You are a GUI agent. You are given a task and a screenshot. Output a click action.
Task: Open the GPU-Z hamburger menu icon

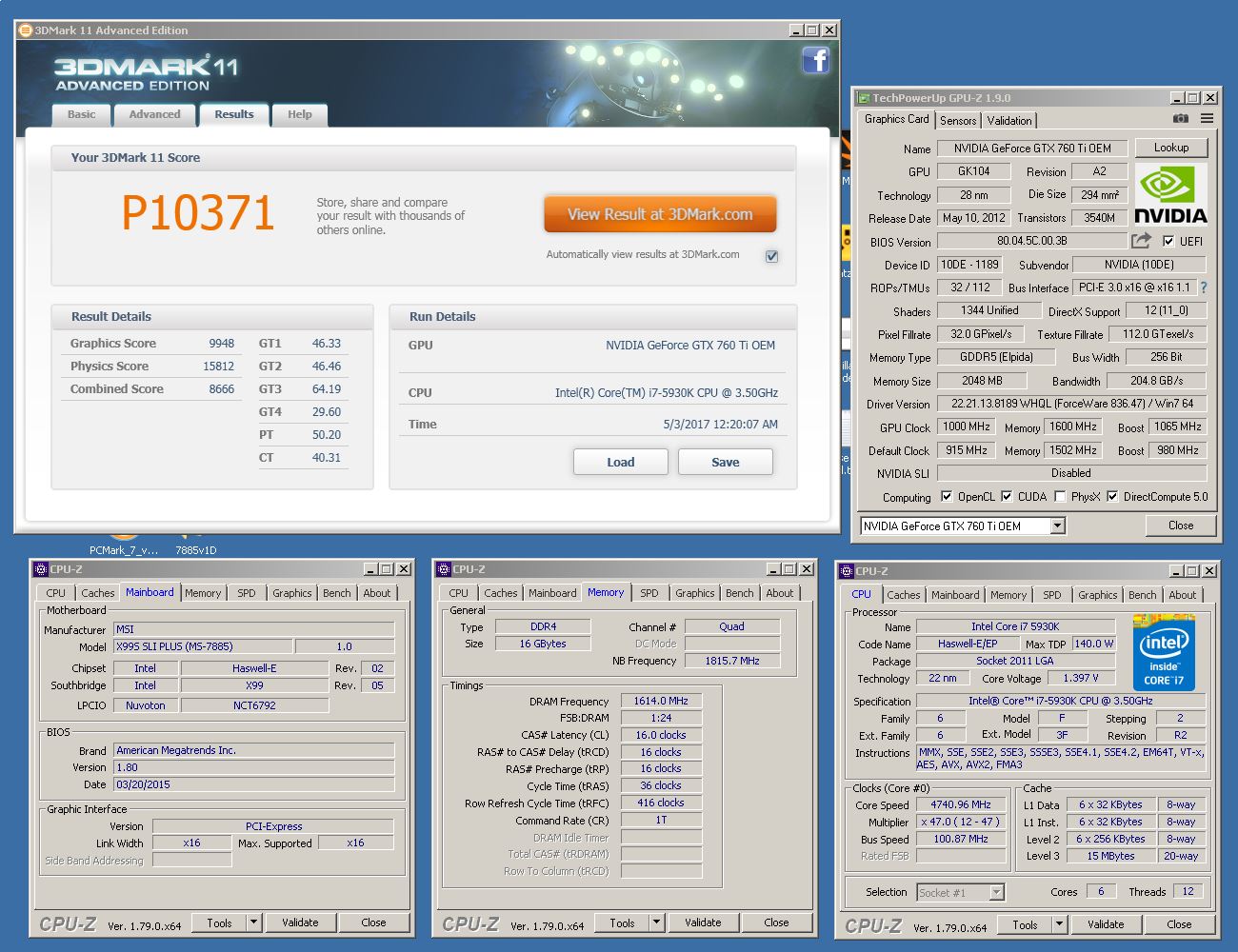(x=1208, y=119)
